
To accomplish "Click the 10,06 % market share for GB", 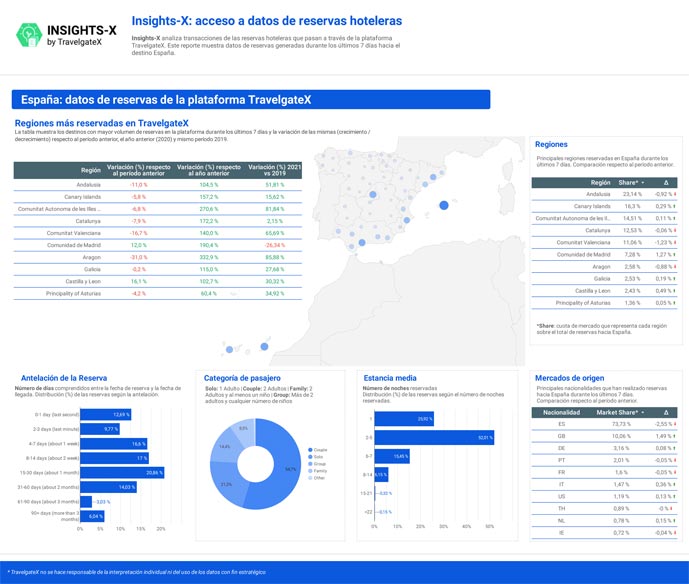I will [621, 436].
